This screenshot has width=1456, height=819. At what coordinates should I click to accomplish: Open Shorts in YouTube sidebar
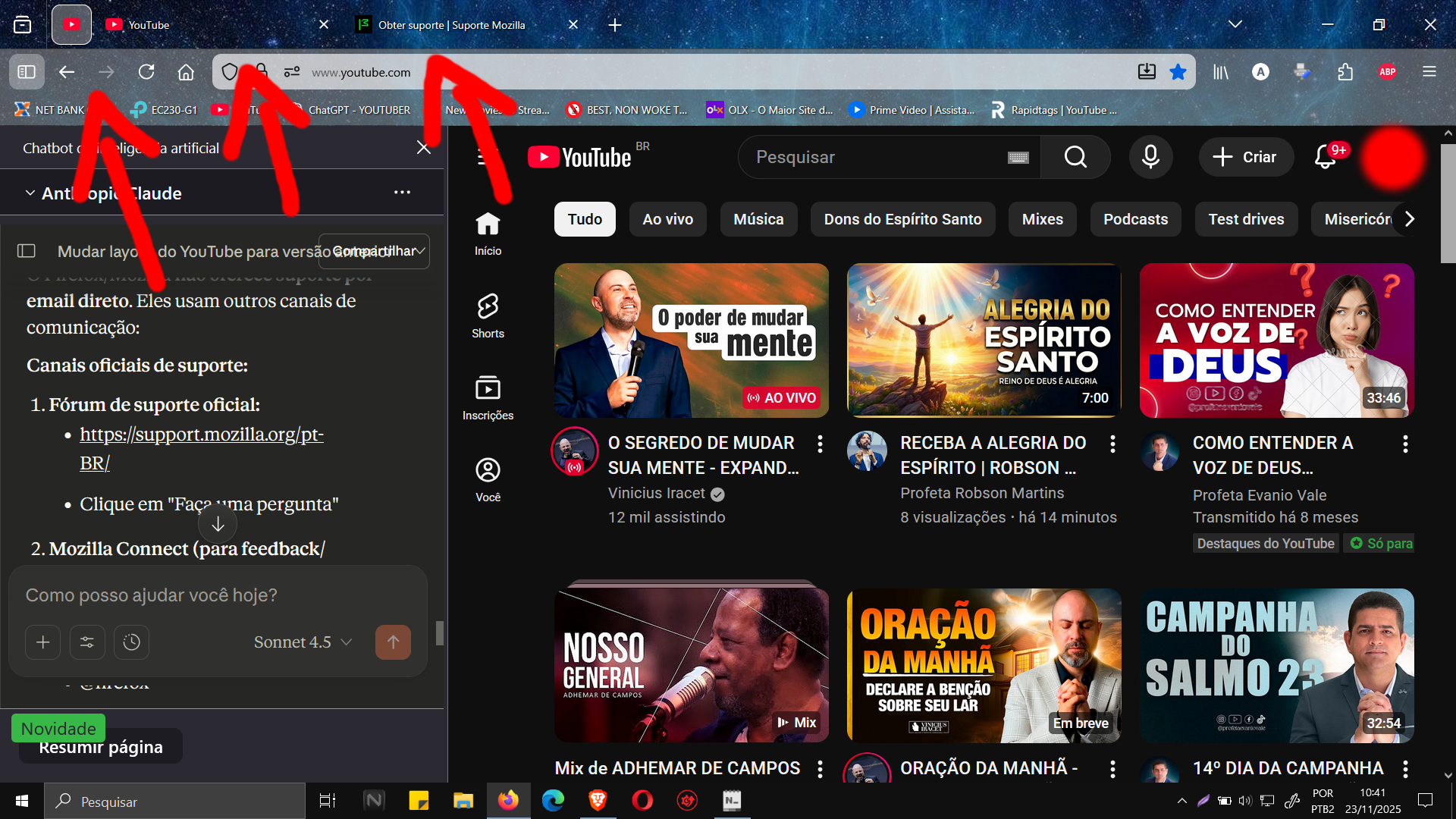click(x=488, y=315)
